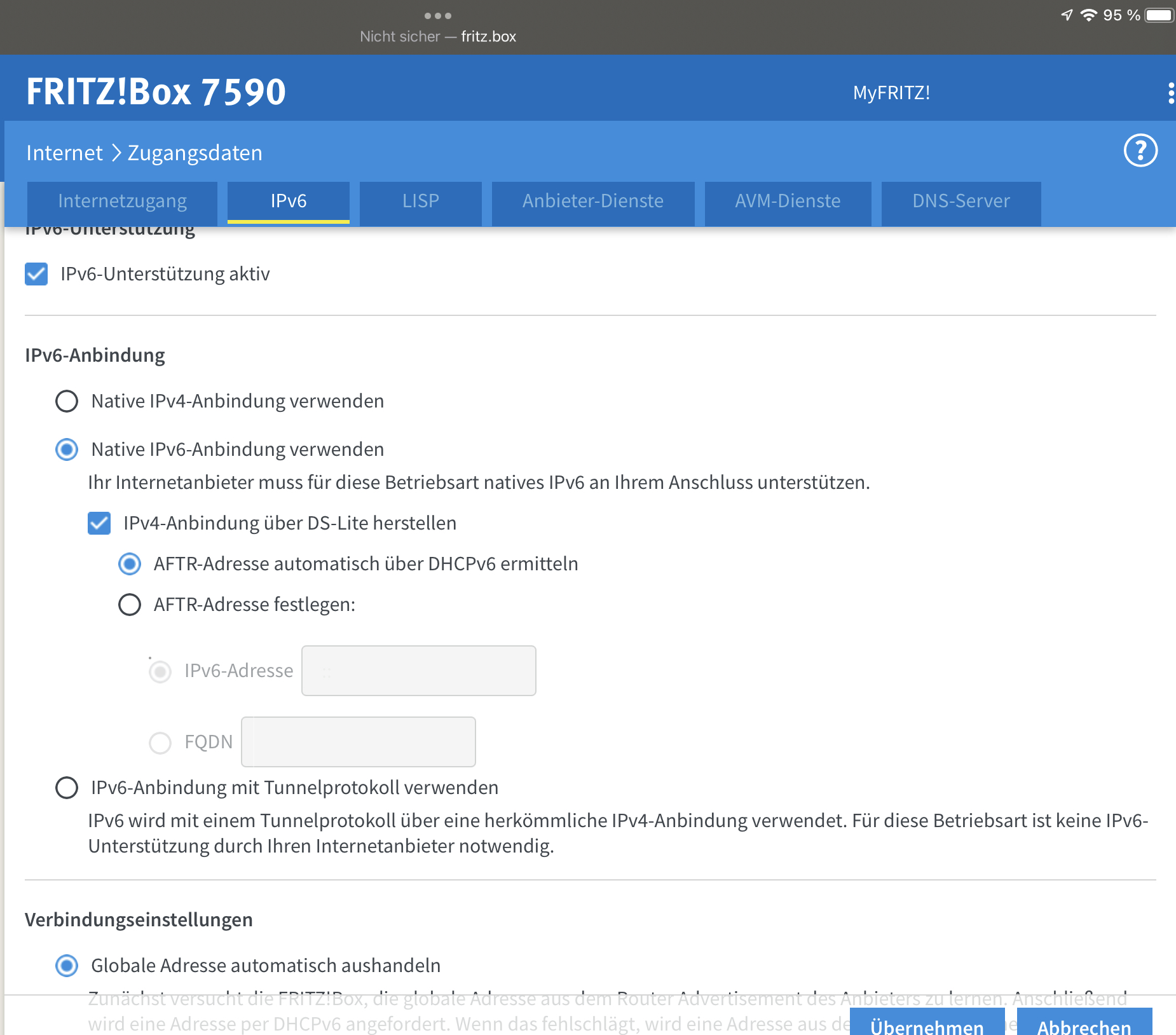1176x1035 pixels.
Task: Toggle IPv6-Unterstützung aktiv checkbox
Action: [x=36, y=274]
